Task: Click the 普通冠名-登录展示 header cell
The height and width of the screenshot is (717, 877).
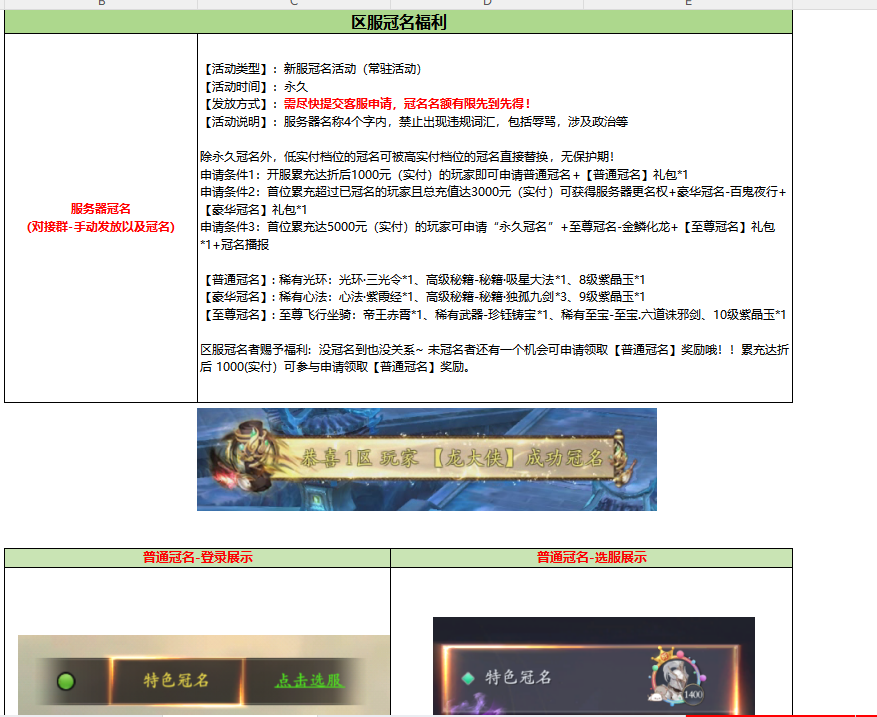Action: tap(197, 558)
